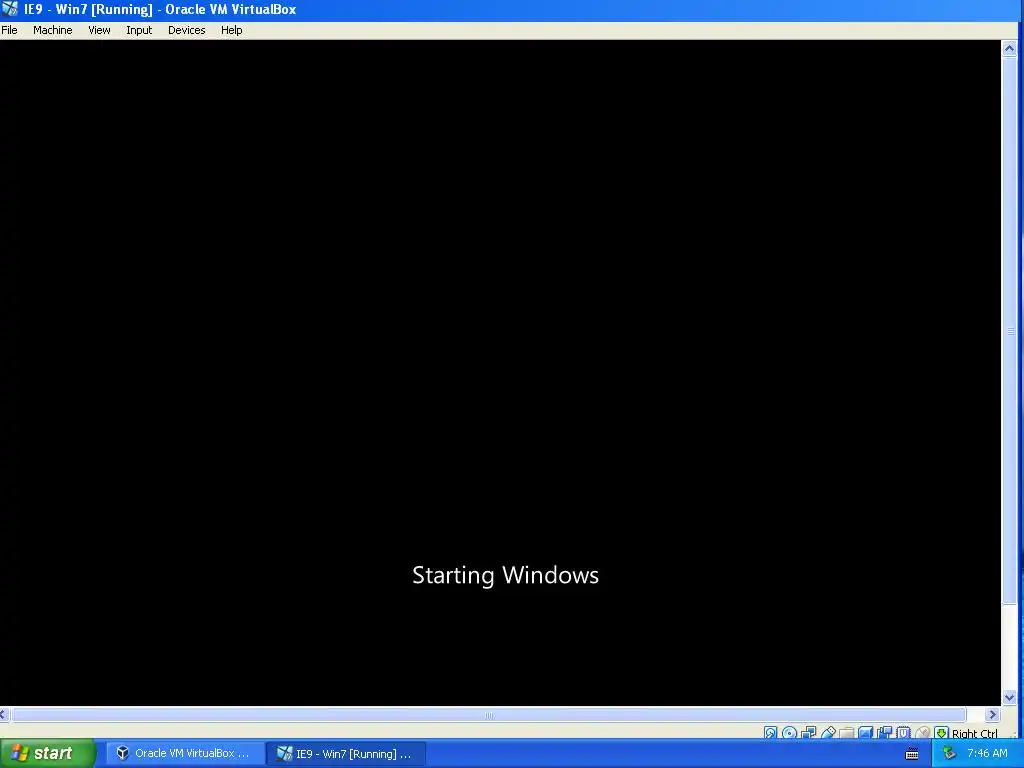Click the optical disc status icon

point(789,733)
